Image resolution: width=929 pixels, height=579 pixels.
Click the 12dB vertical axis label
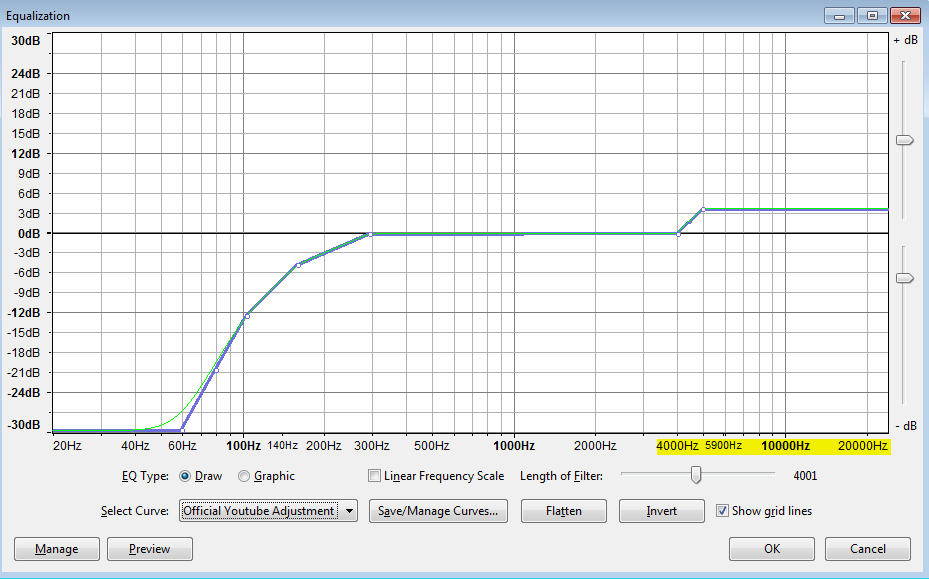(x=25, y=153)
